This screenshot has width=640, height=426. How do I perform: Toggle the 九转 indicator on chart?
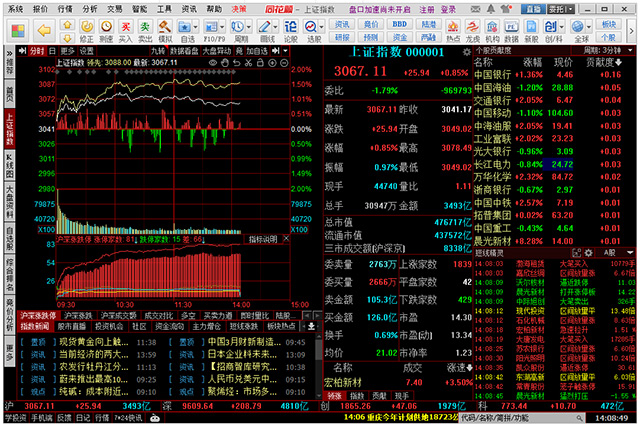tap(158, 50)
